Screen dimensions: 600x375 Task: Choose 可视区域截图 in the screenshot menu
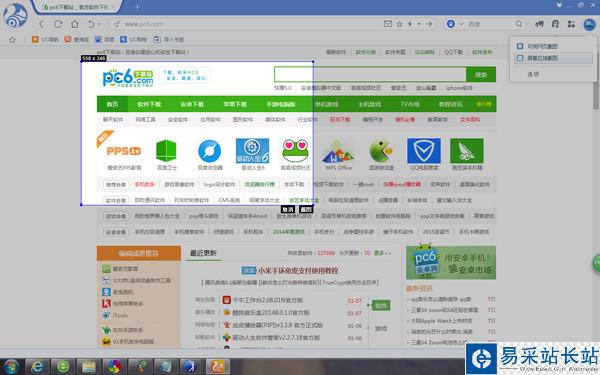553,46
